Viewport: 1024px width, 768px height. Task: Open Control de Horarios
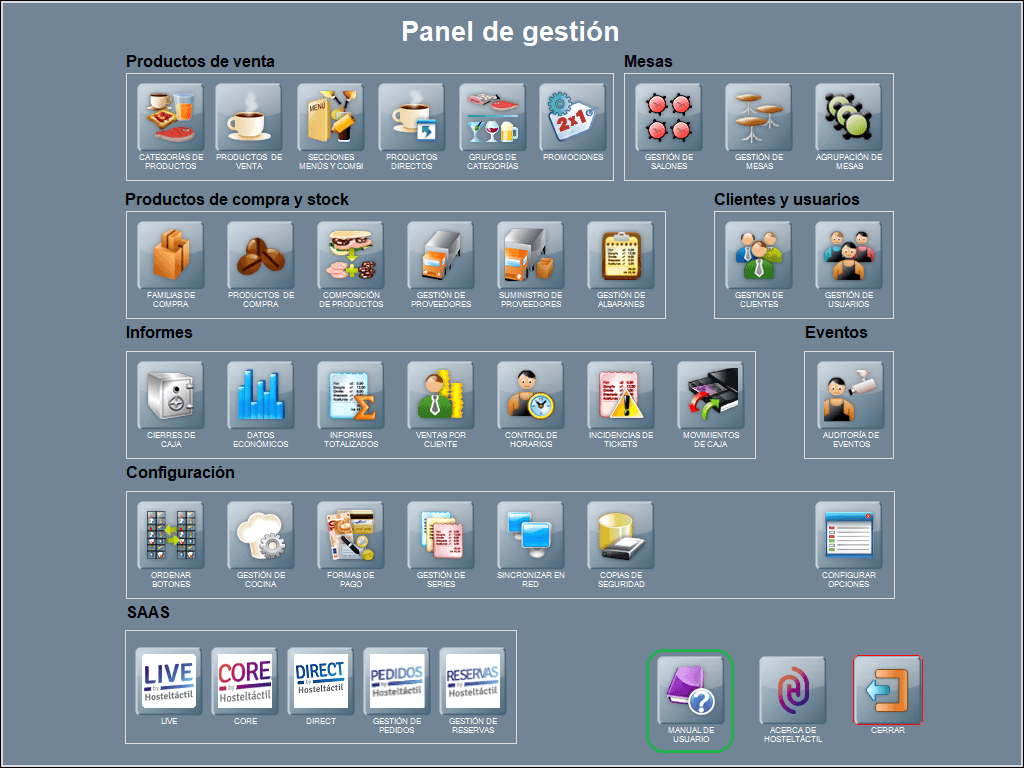(530, 395)
